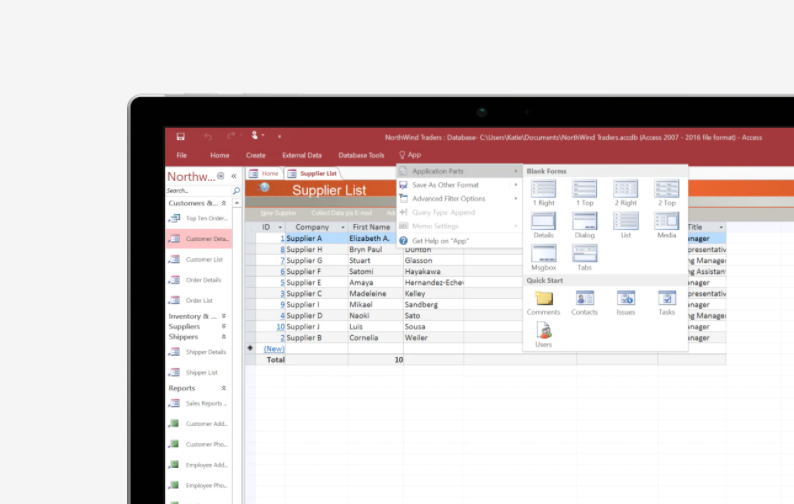This screenshot has height=504, width=794.
Task: Insert the Msgbox blank form
Action: (x=543, y=258)
